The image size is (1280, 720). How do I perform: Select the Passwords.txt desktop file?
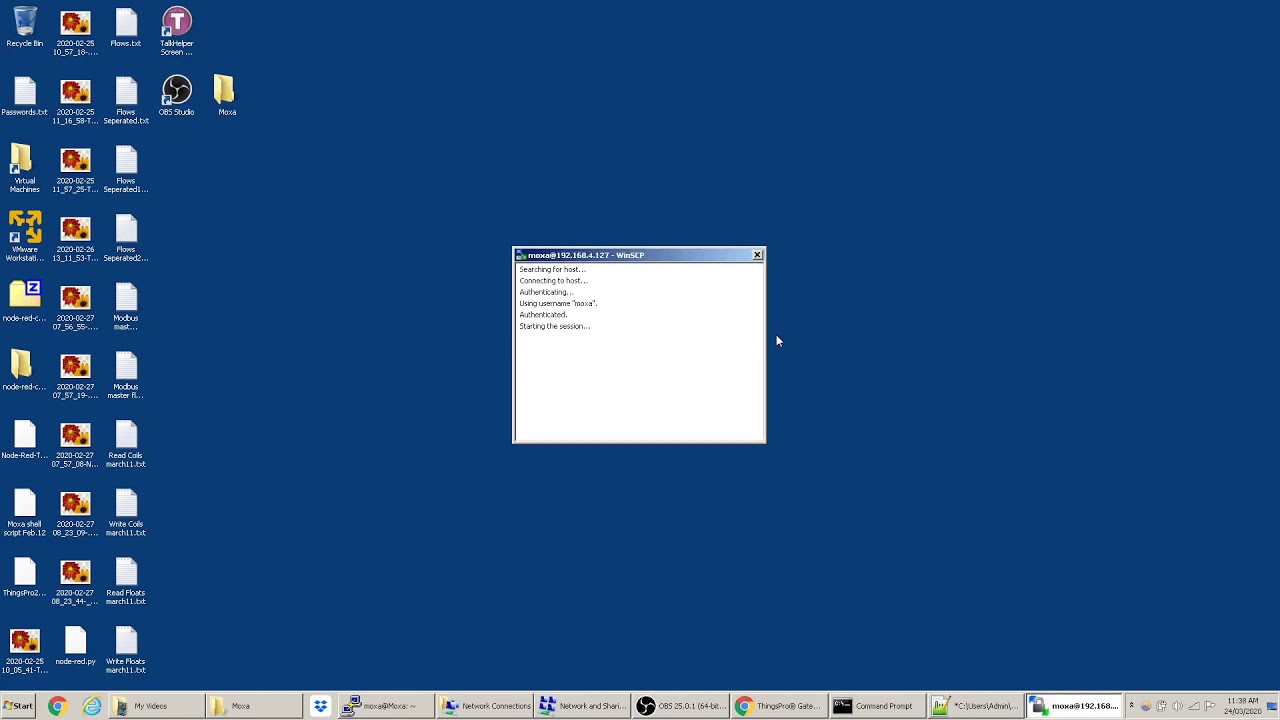25,97
